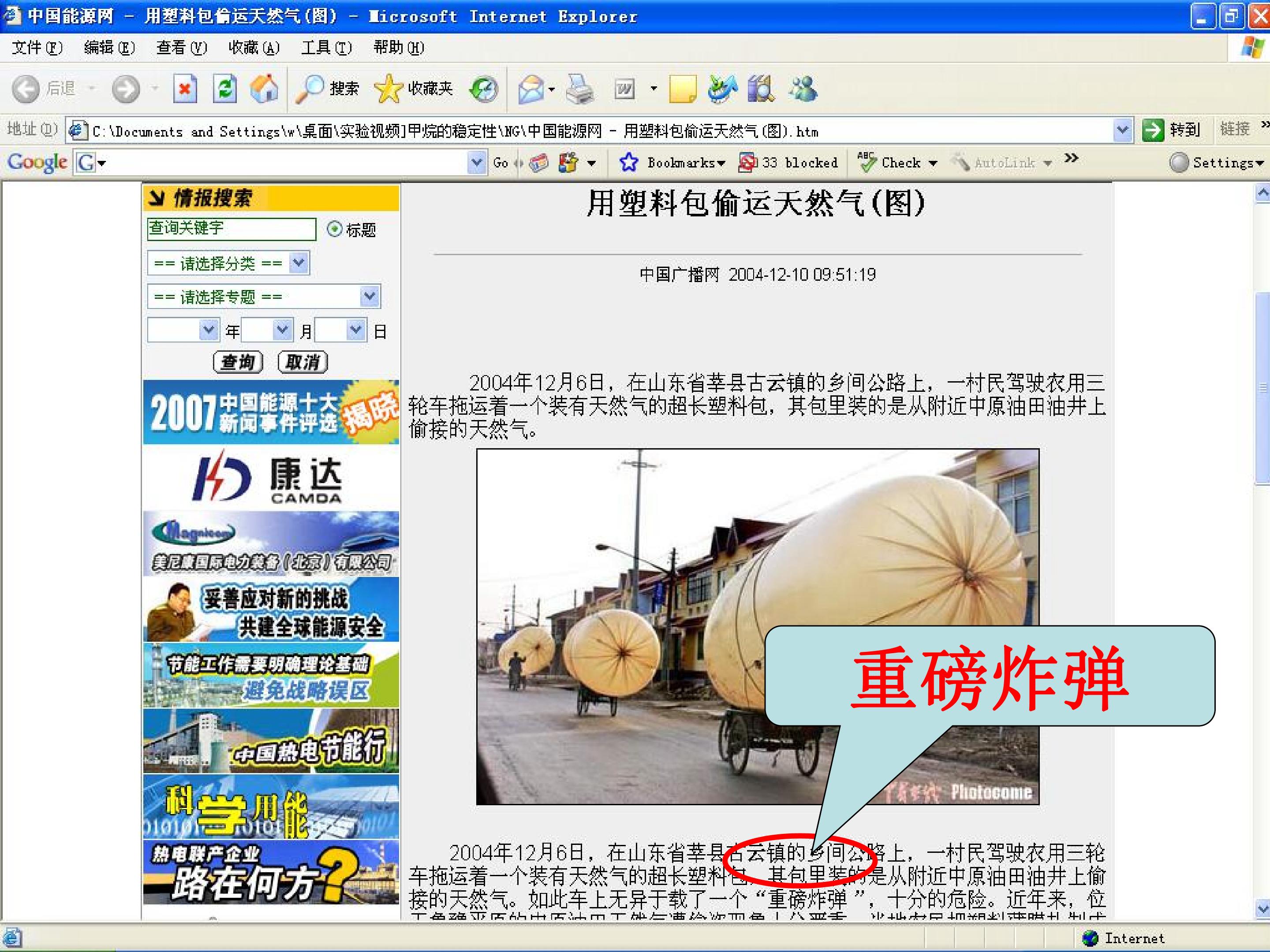Image resolution: width=1270 pixels, height=952 pixels.
Task: Open the Mail envelope icon
Action: (x=532, y=89)
